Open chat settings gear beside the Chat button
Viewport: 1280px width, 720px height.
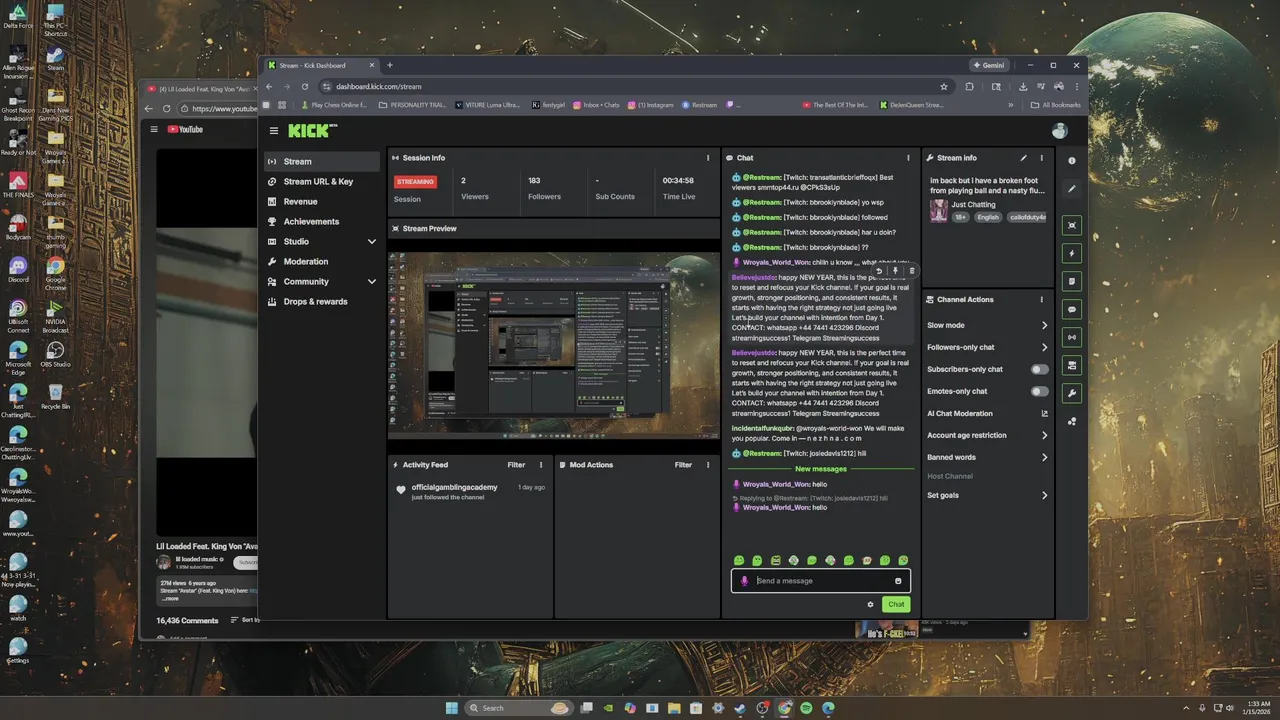tap(870, 604)
